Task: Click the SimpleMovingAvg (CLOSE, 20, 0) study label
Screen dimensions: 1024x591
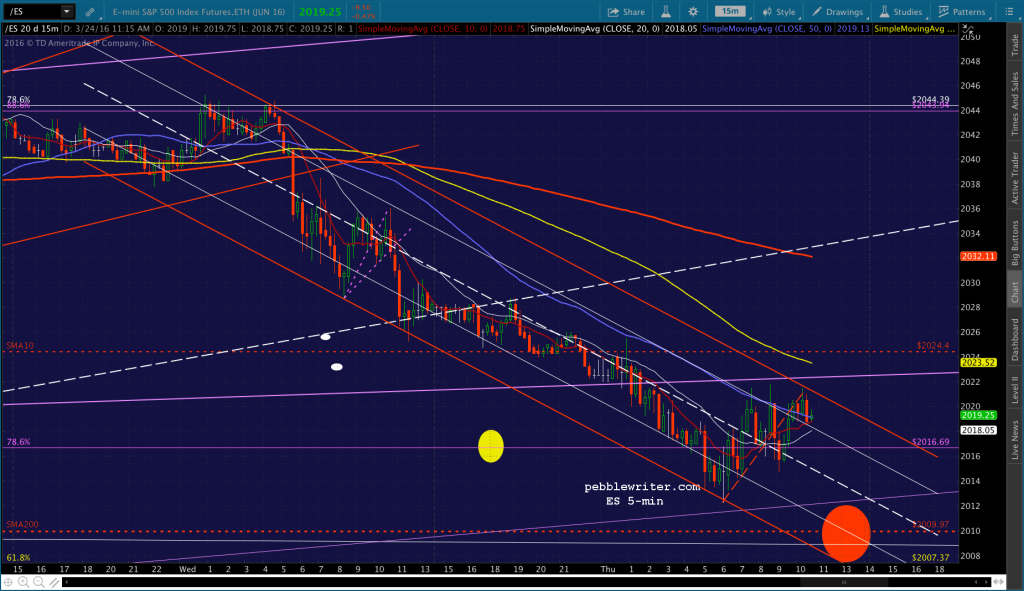Action: (x=594, y=29)
